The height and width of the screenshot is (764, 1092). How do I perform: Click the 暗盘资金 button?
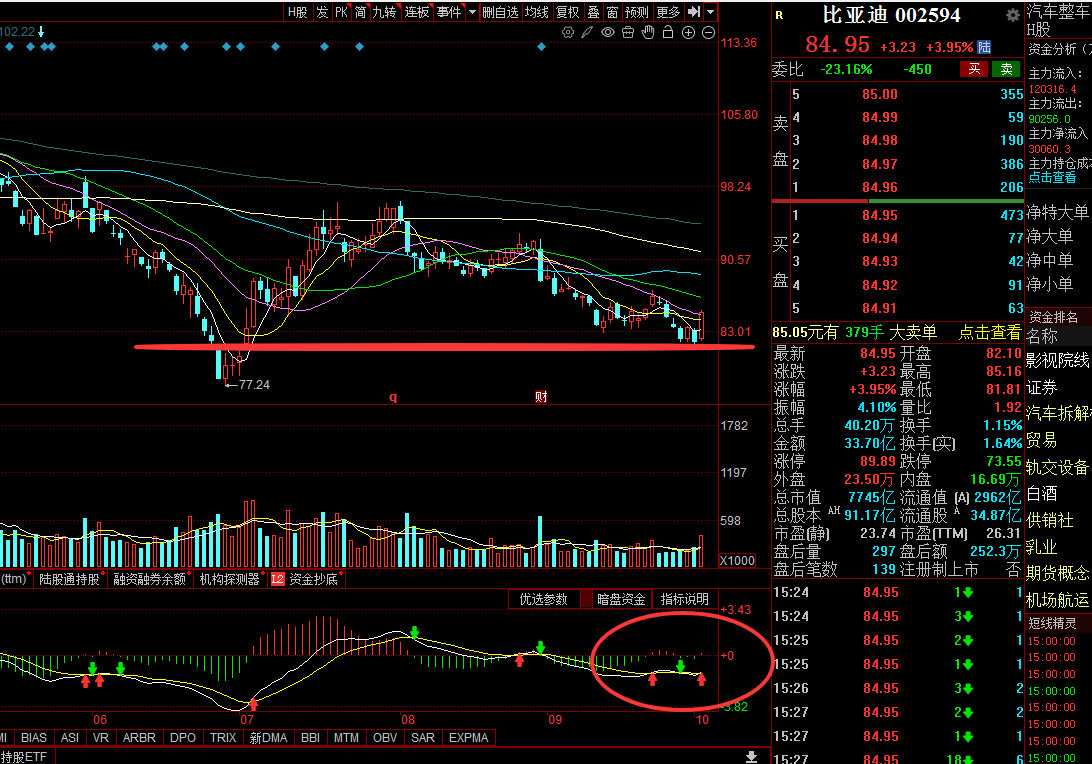pos(621,599)
